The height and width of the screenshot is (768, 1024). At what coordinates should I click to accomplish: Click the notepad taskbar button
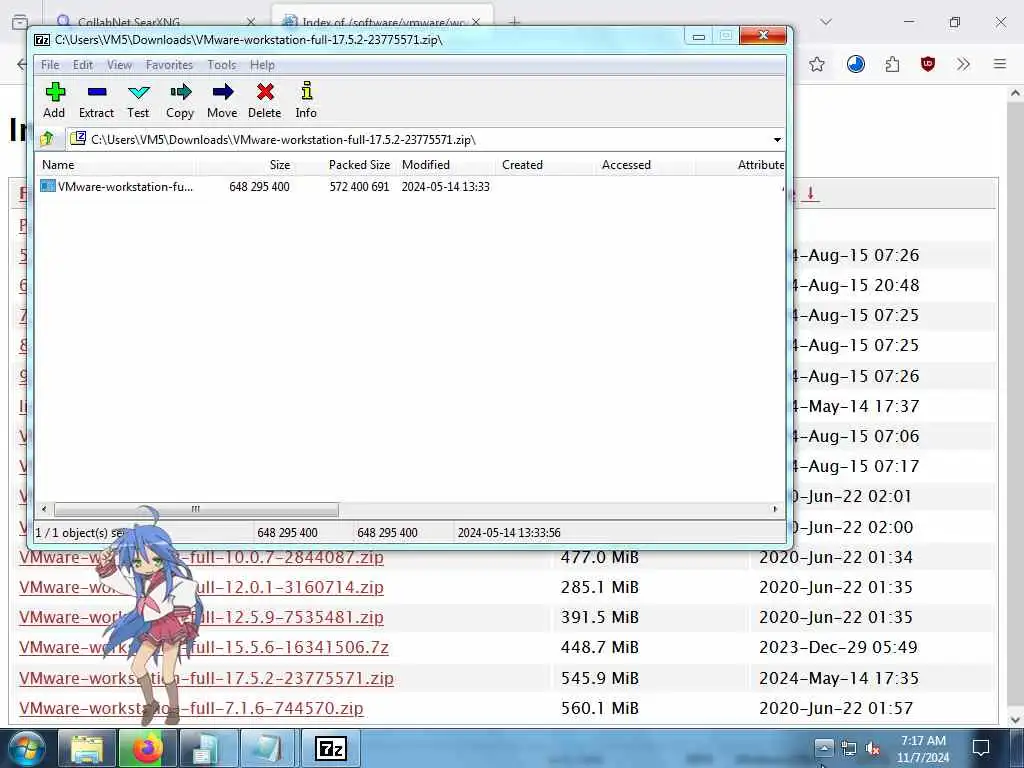(x=269, y=748)
